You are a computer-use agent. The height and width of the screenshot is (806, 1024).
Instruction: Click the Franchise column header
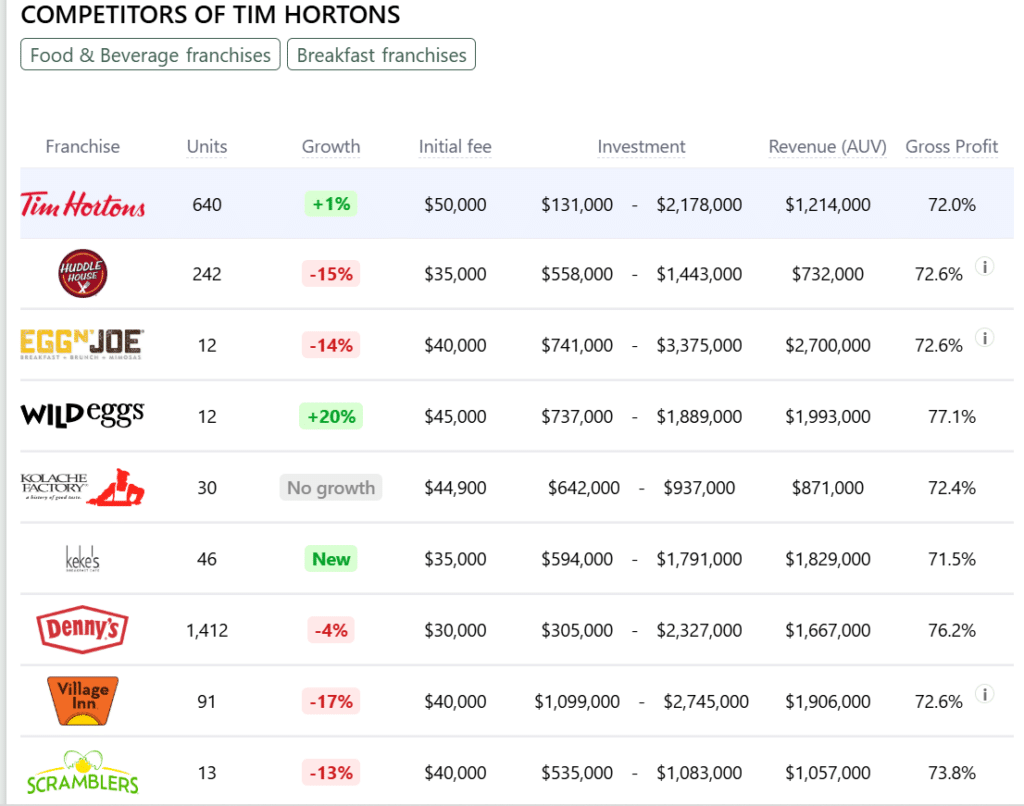click(83, 146)
